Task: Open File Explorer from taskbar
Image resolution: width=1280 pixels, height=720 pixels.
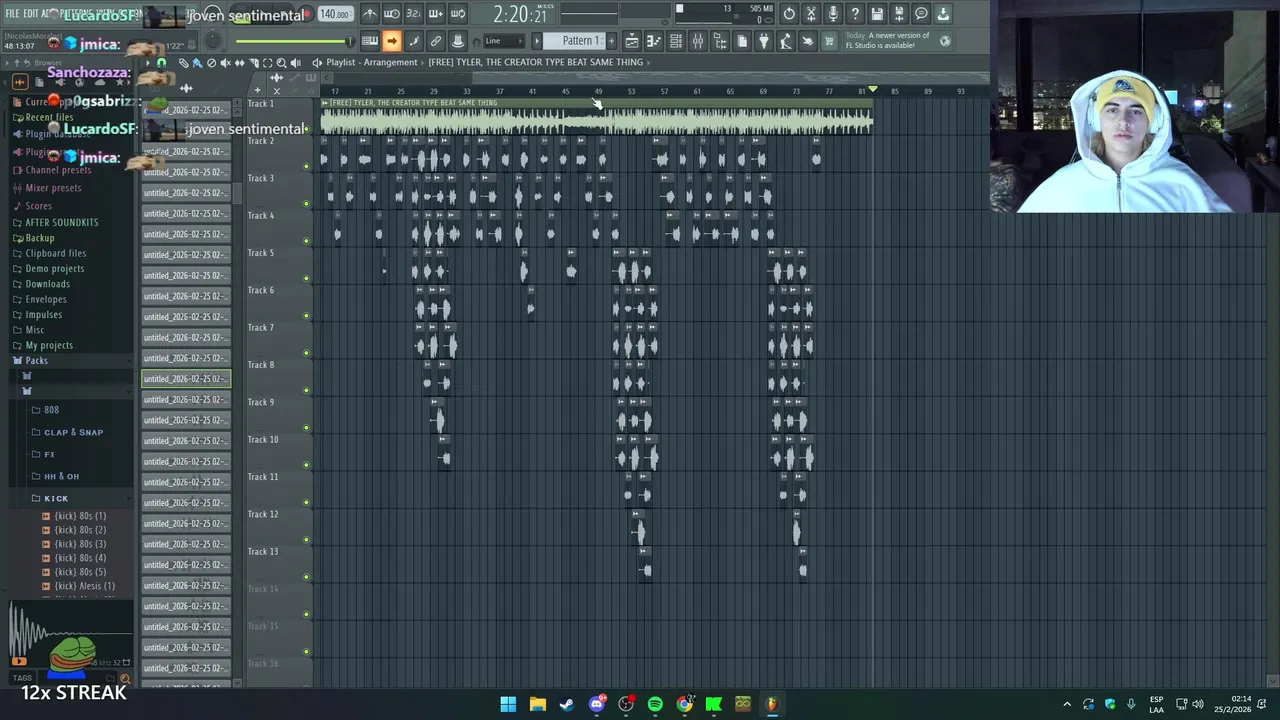Action: pyautogui.click(x=537, y=704)
